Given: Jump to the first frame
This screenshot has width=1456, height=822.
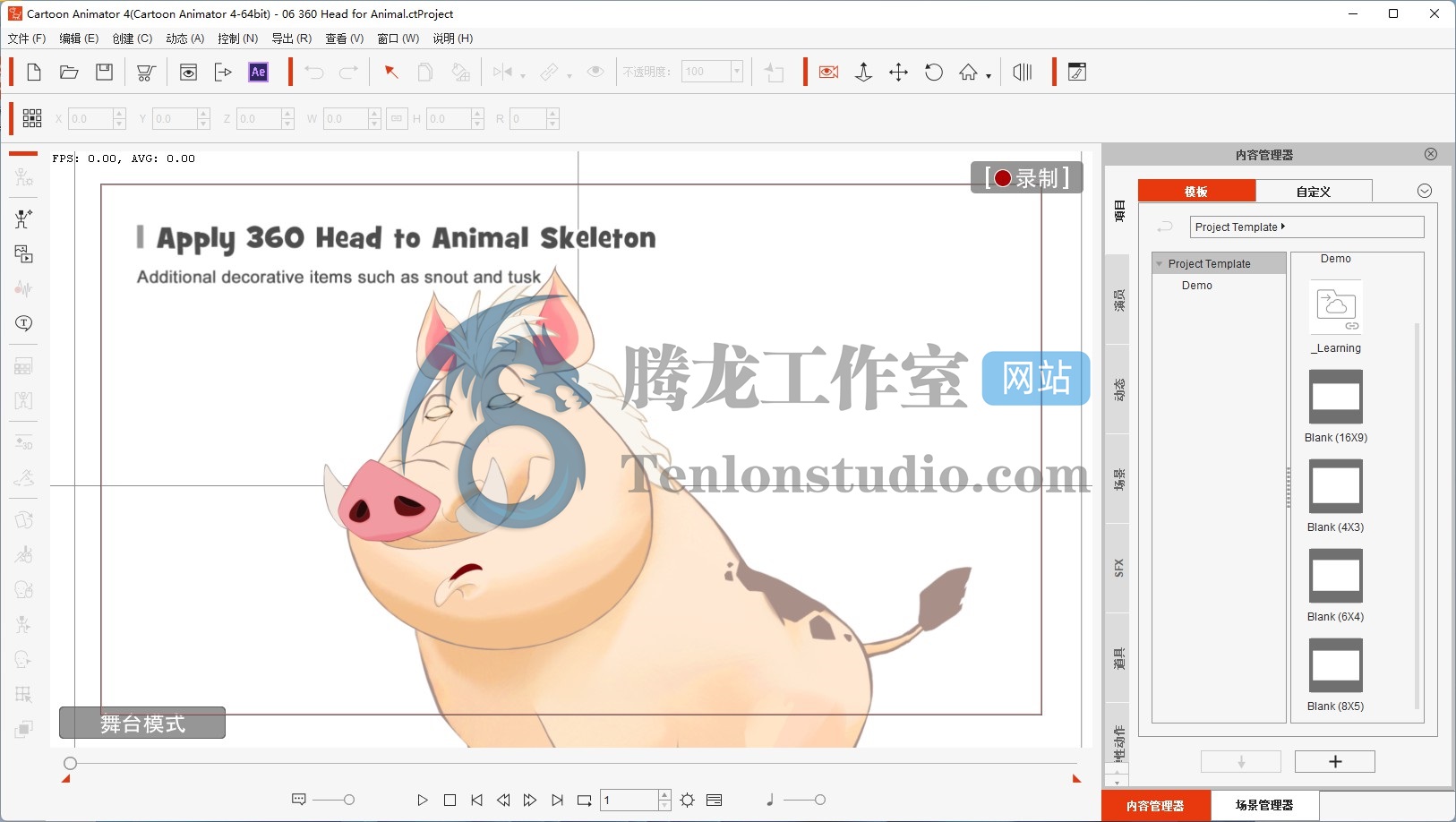Looking at the screenshot, I should 476,801.
